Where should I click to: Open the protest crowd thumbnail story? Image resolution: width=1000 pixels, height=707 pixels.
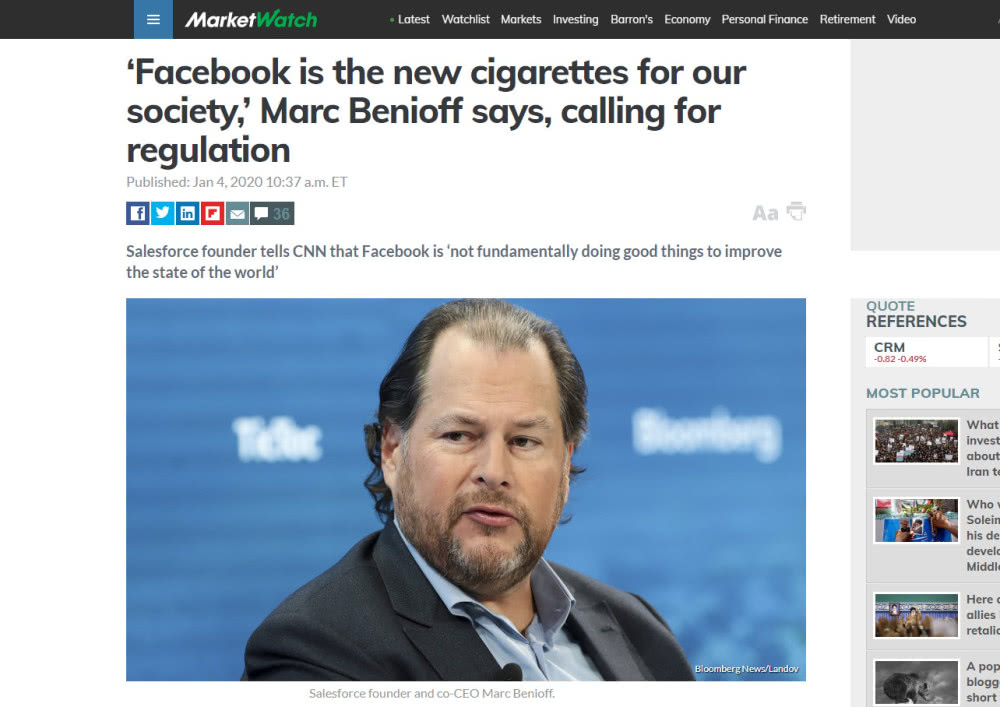tap(916, 441)
